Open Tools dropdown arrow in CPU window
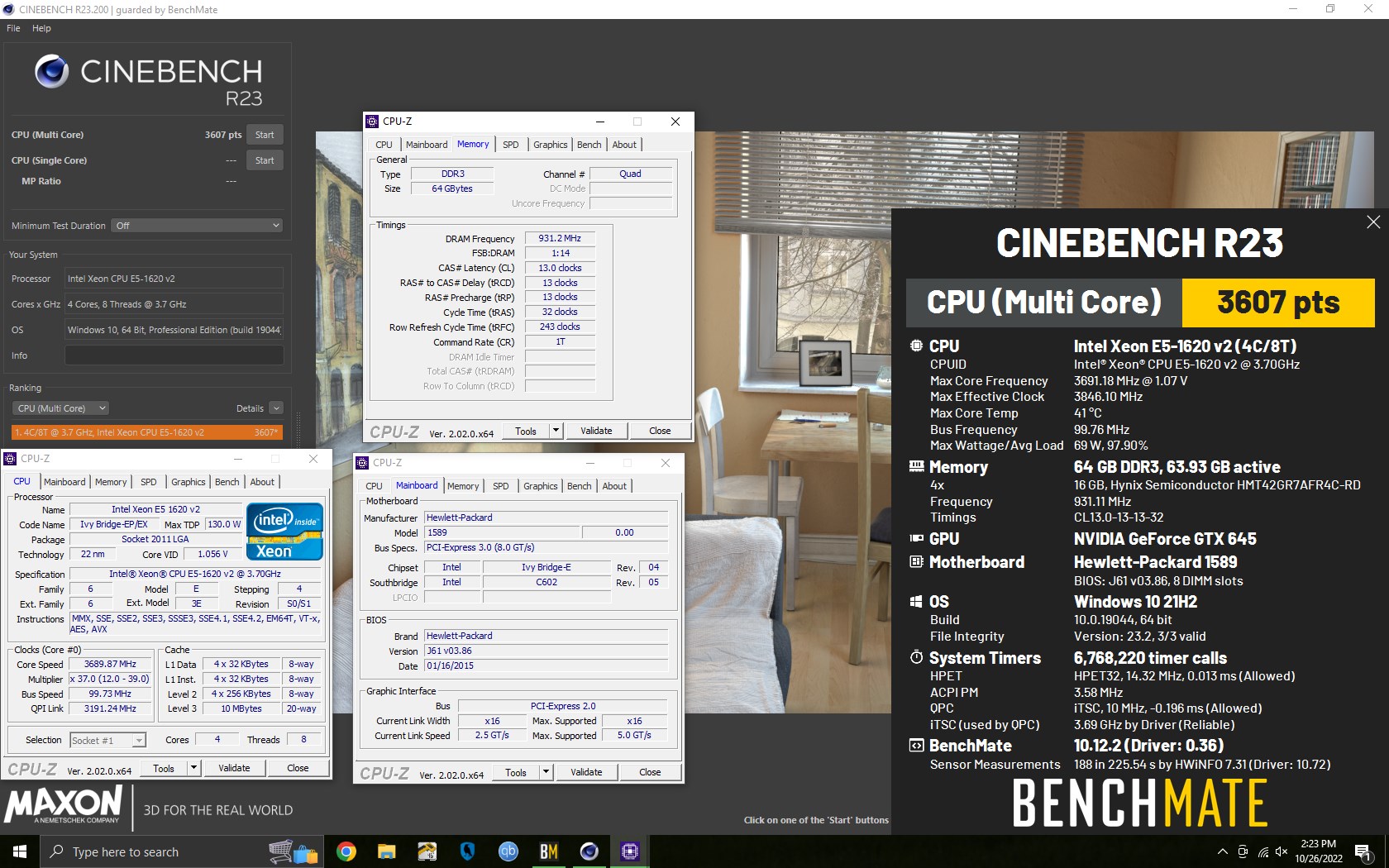 click(x=193, y=768)
